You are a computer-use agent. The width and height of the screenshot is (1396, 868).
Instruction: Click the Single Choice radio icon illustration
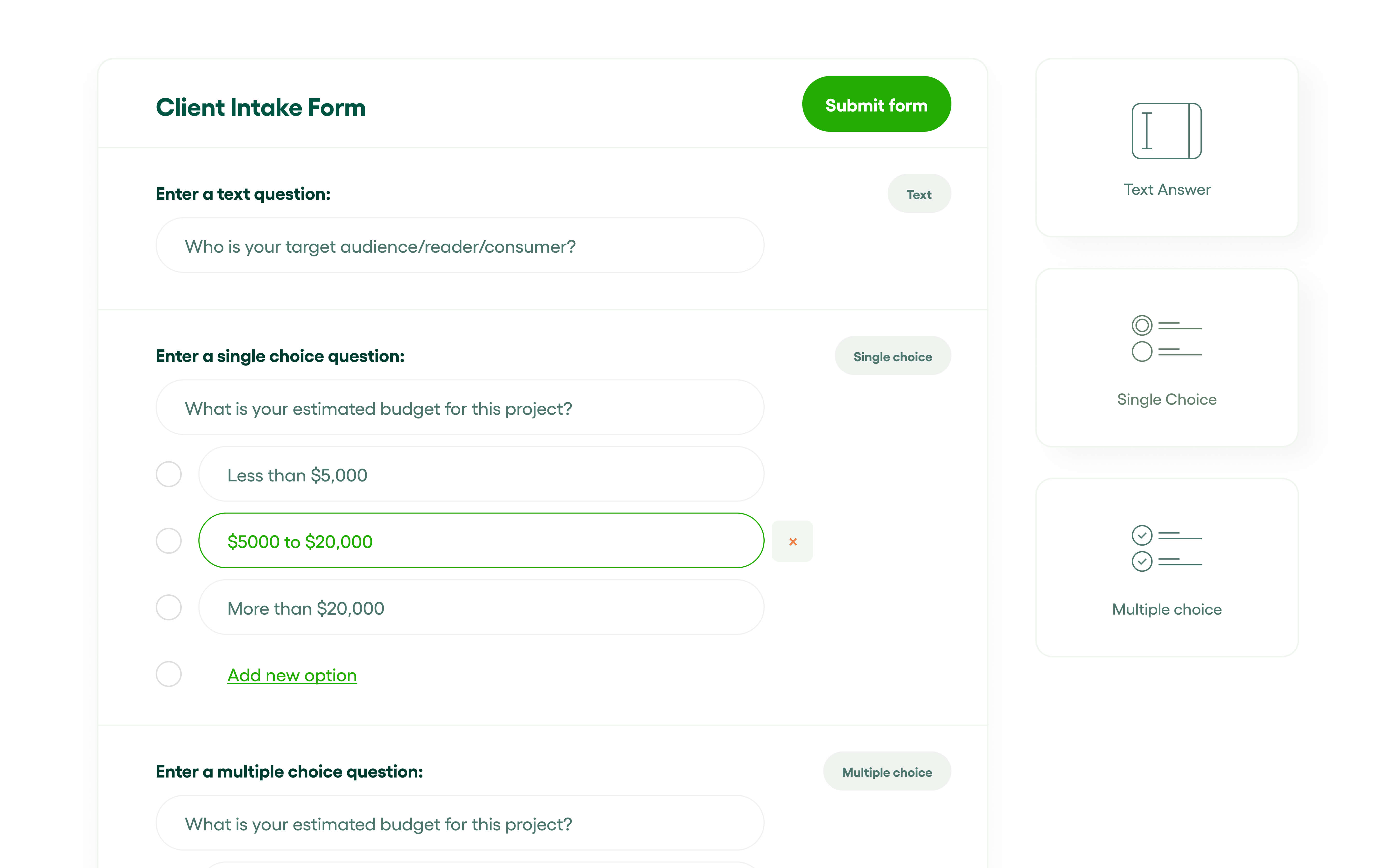pos(1167,339)
